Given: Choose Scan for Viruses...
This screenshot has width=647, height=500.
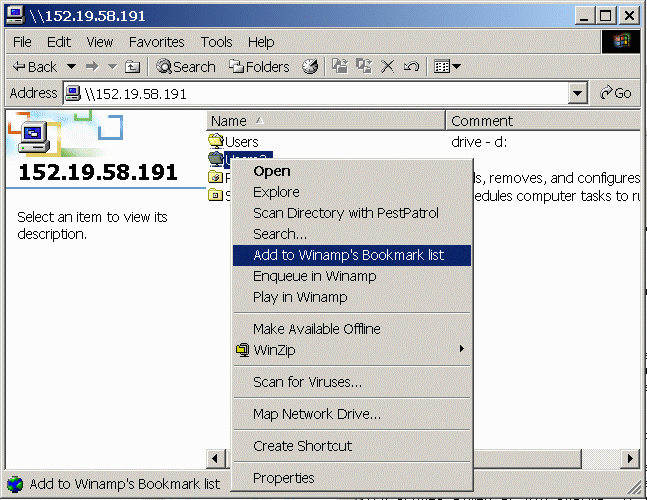Looking at the screenshot, I should click(352, 382).
